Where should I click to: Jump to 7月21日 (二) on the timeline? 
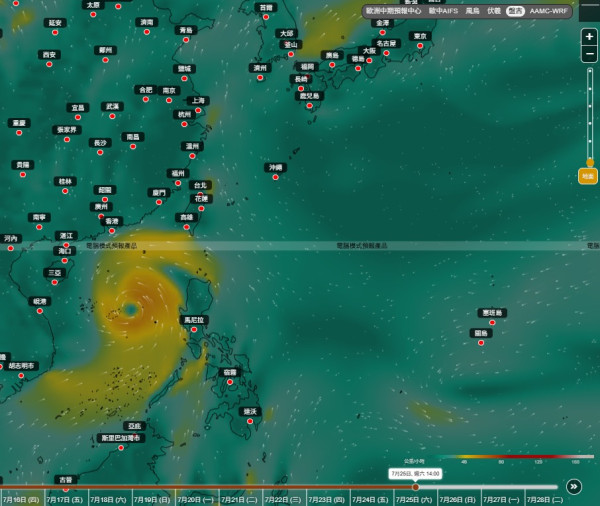click(239, 499)
